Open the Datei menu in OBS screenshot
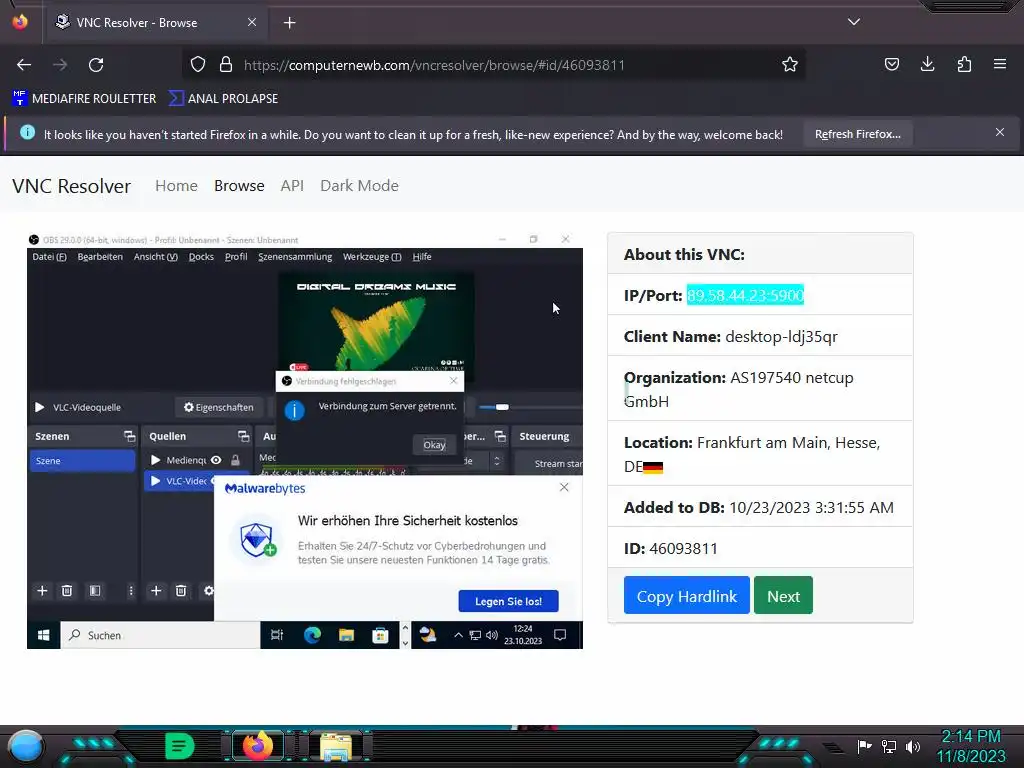Screen dimensions: 1024x768 [49, 257]
